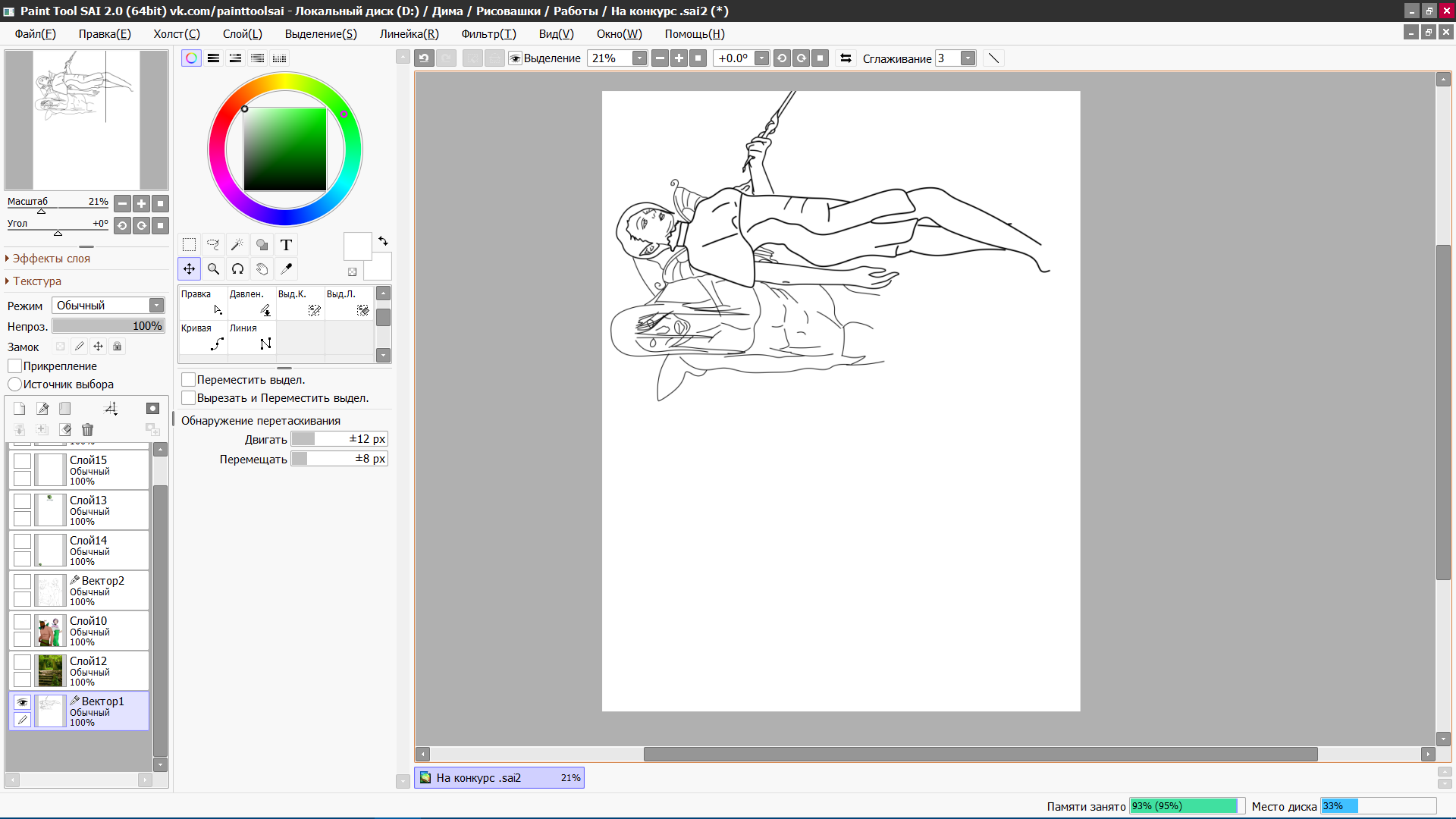
Task: Switch to the На конкурс .sai2 document tab
Action: (499, 778)
